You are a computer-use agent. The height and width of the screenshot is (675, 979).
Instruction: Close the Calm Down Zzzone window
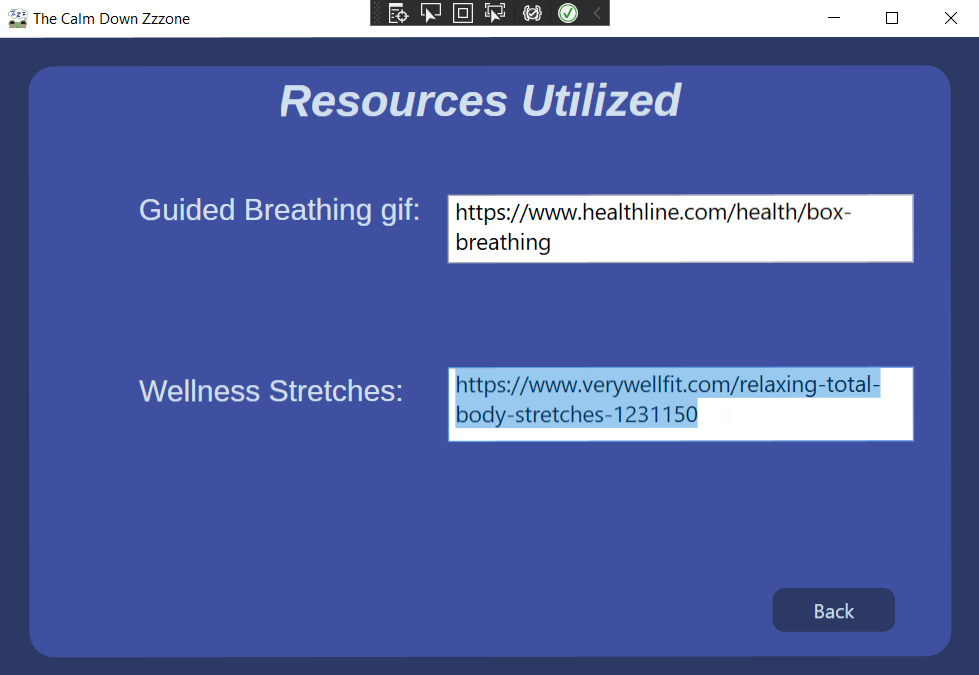[x=950, y=18]
